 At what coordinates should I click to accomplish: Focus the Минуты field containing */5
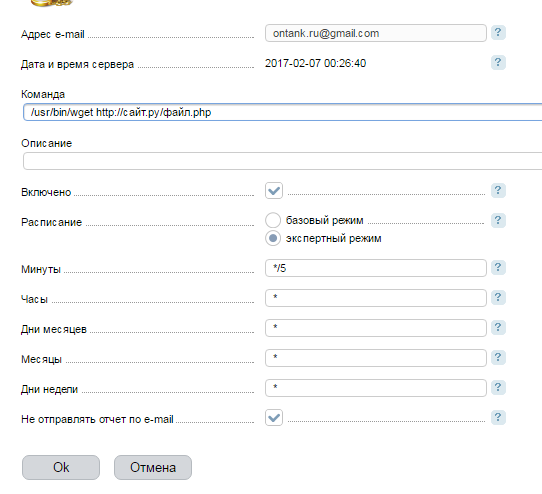point(376,268)
